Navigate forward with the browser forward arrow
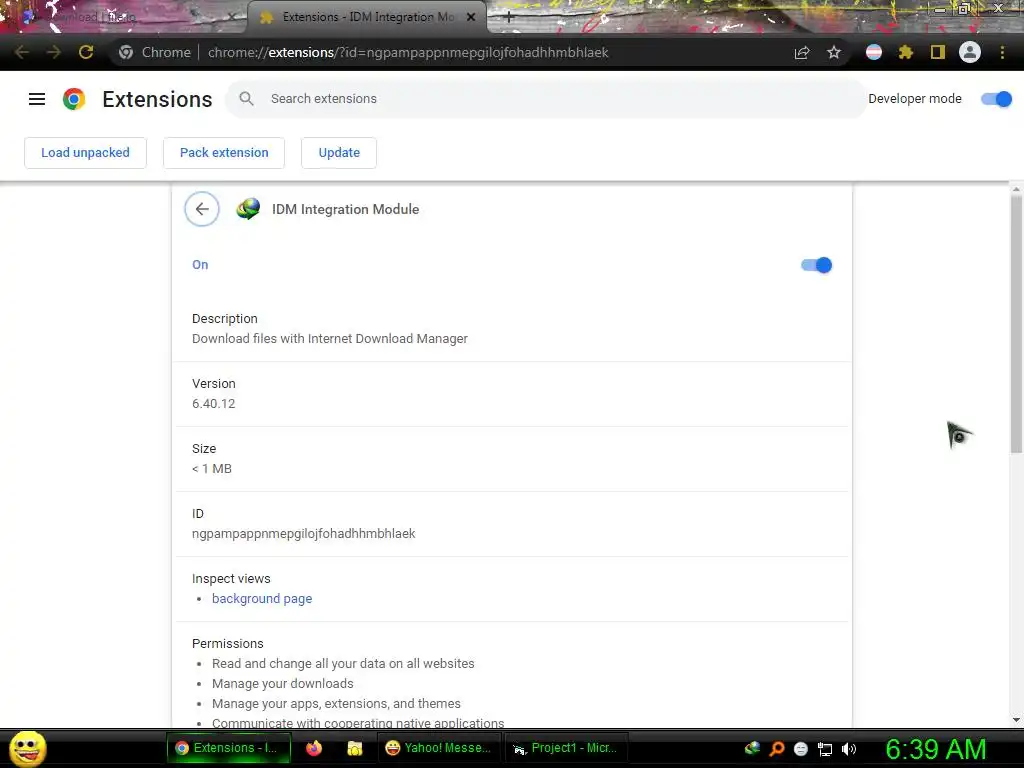This screenshot has height=768, width=1024. (54, 52)
